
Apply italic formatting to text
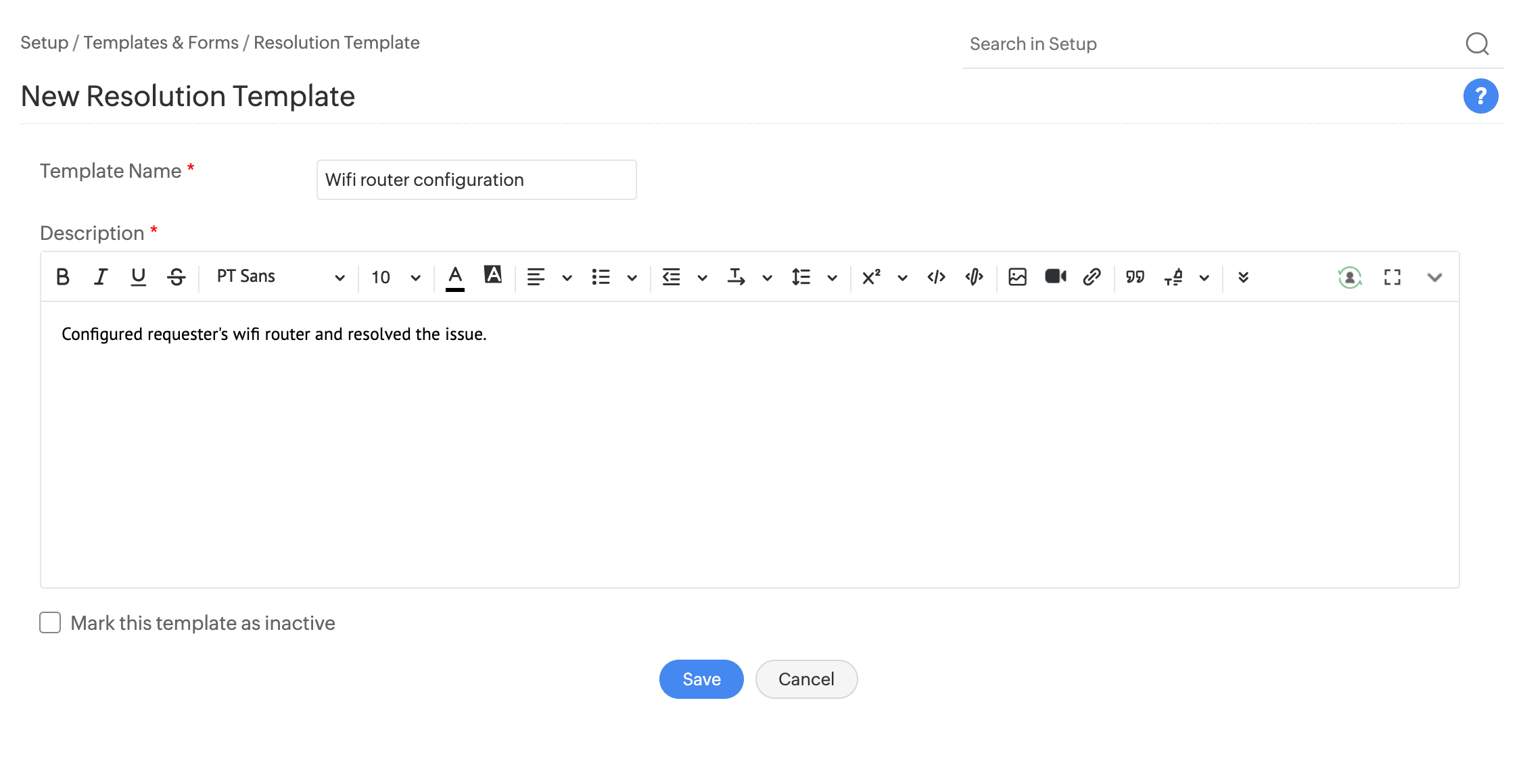(101, 277)
